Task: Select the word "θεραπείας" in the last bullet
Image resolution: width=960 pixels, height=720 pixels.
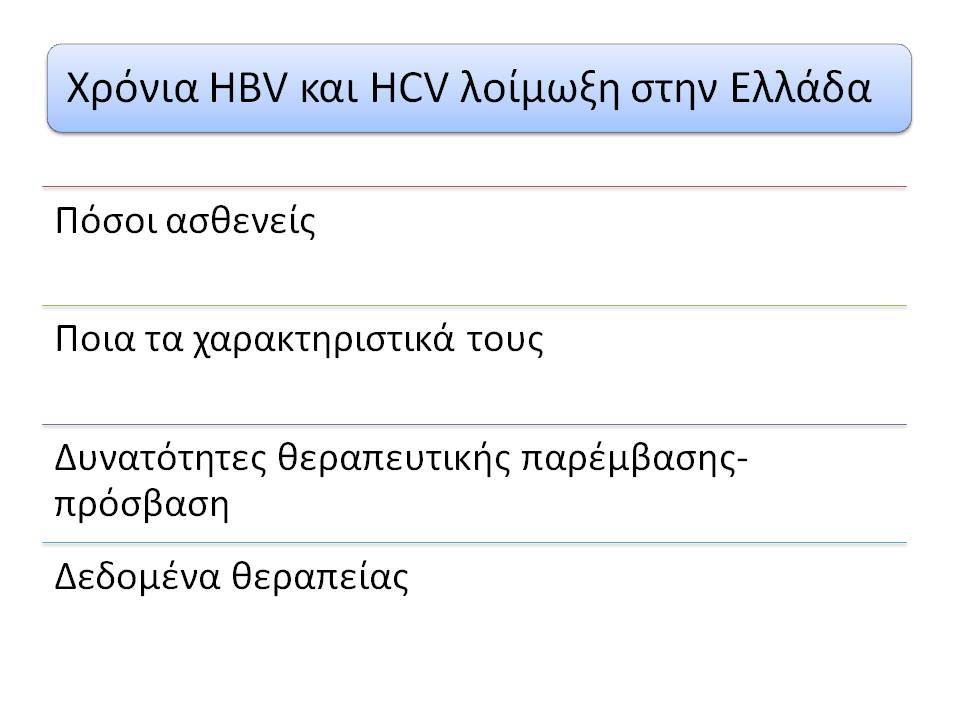Action: (320, 577)
